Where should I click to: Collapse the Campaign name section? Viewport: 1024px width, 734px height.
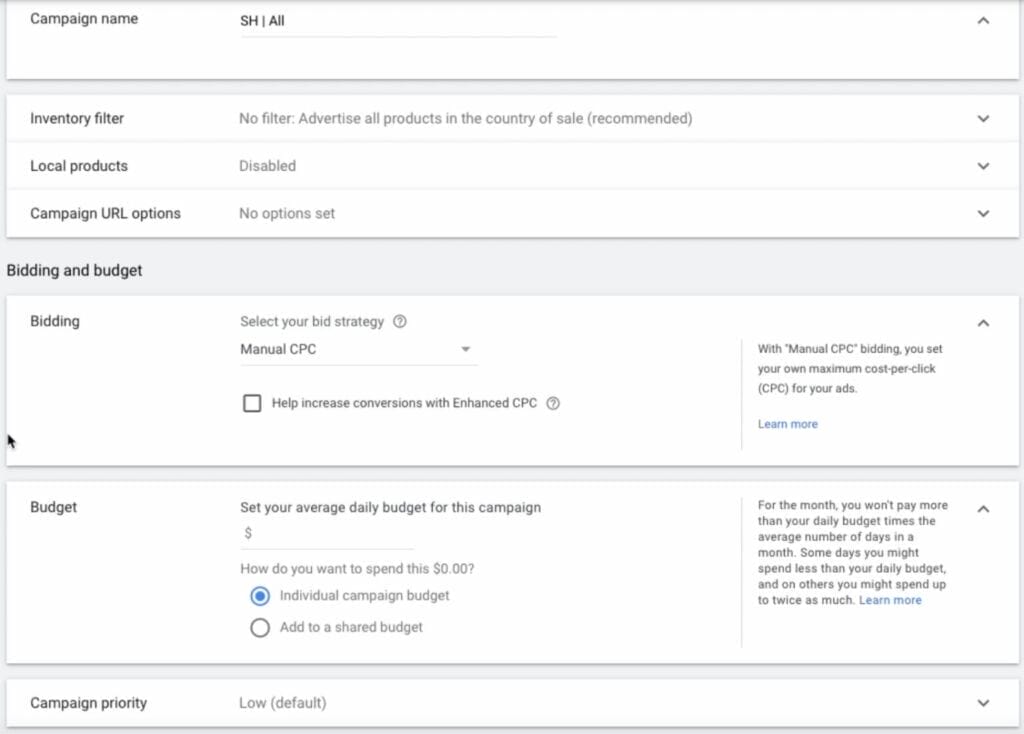(983, 20)
